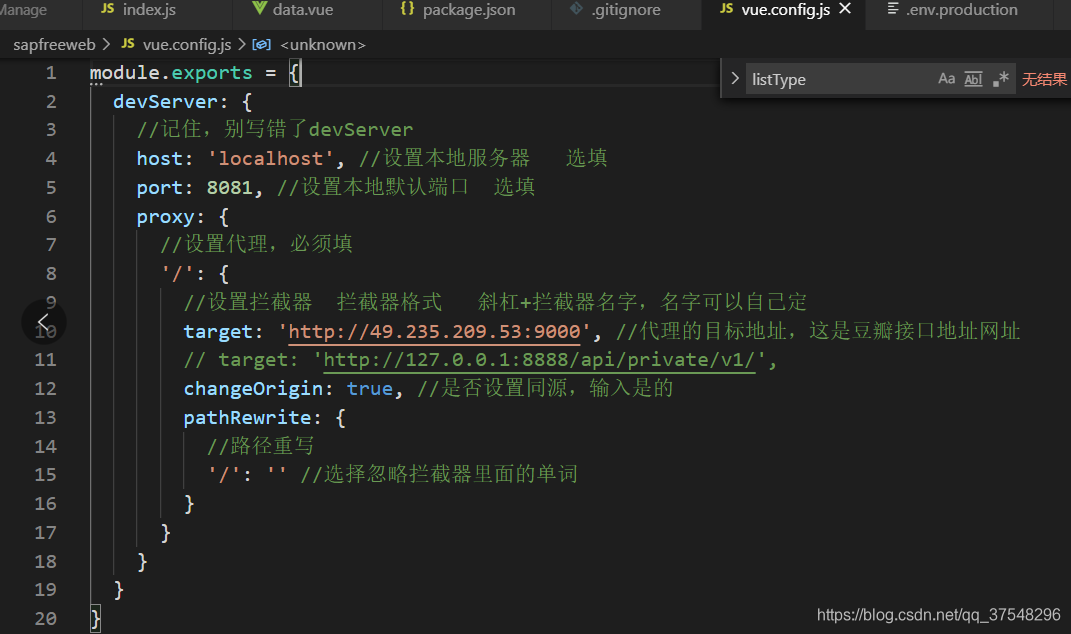This screenshot has width=1071, height=634.
Task: Toggle Match Whole Word in the search widget
Action: pyautogui.click(x=973, y=78)
